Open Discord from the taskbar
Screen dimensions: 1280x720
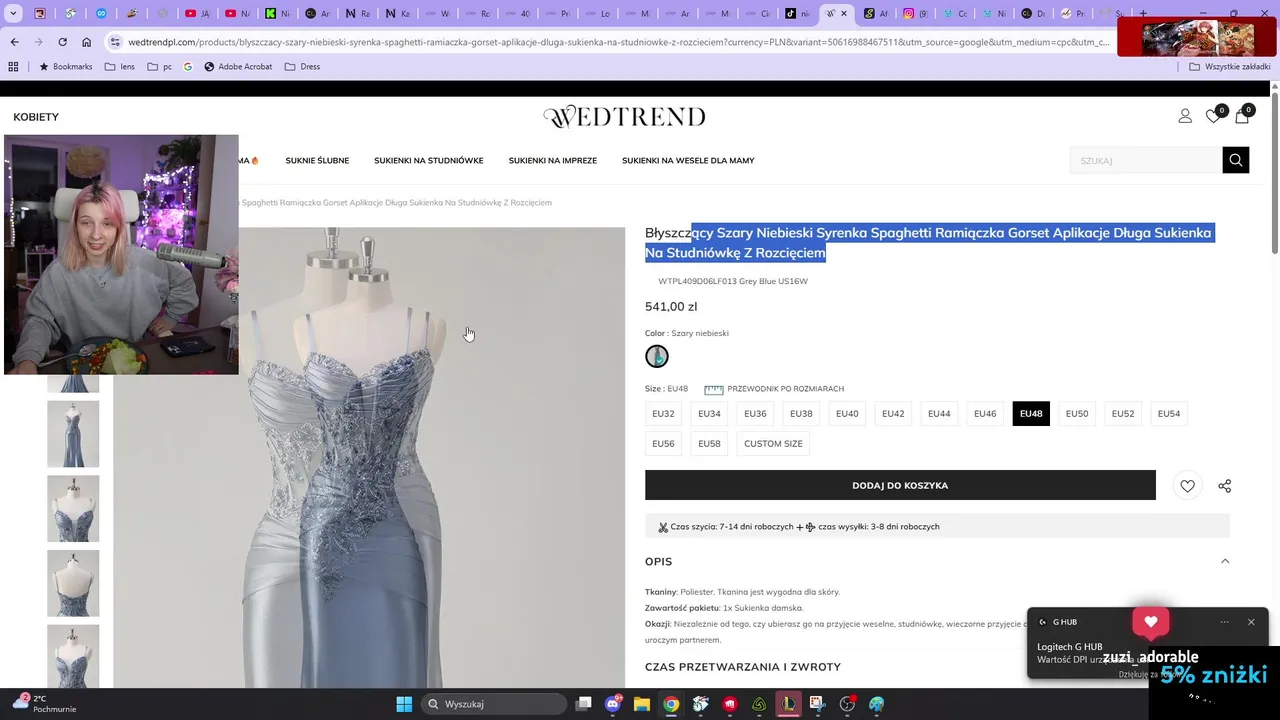613,704
